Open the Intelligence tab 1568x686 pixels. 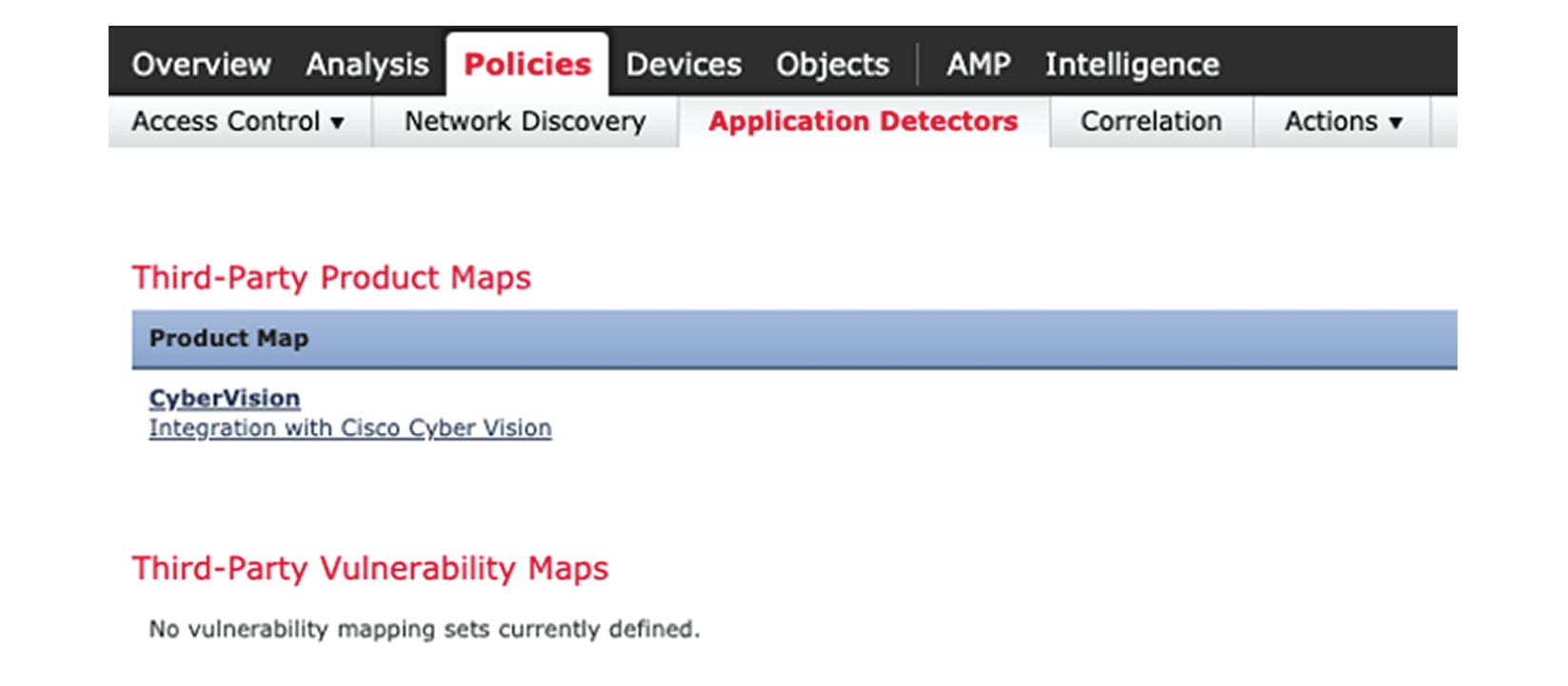click(1132, 64)
